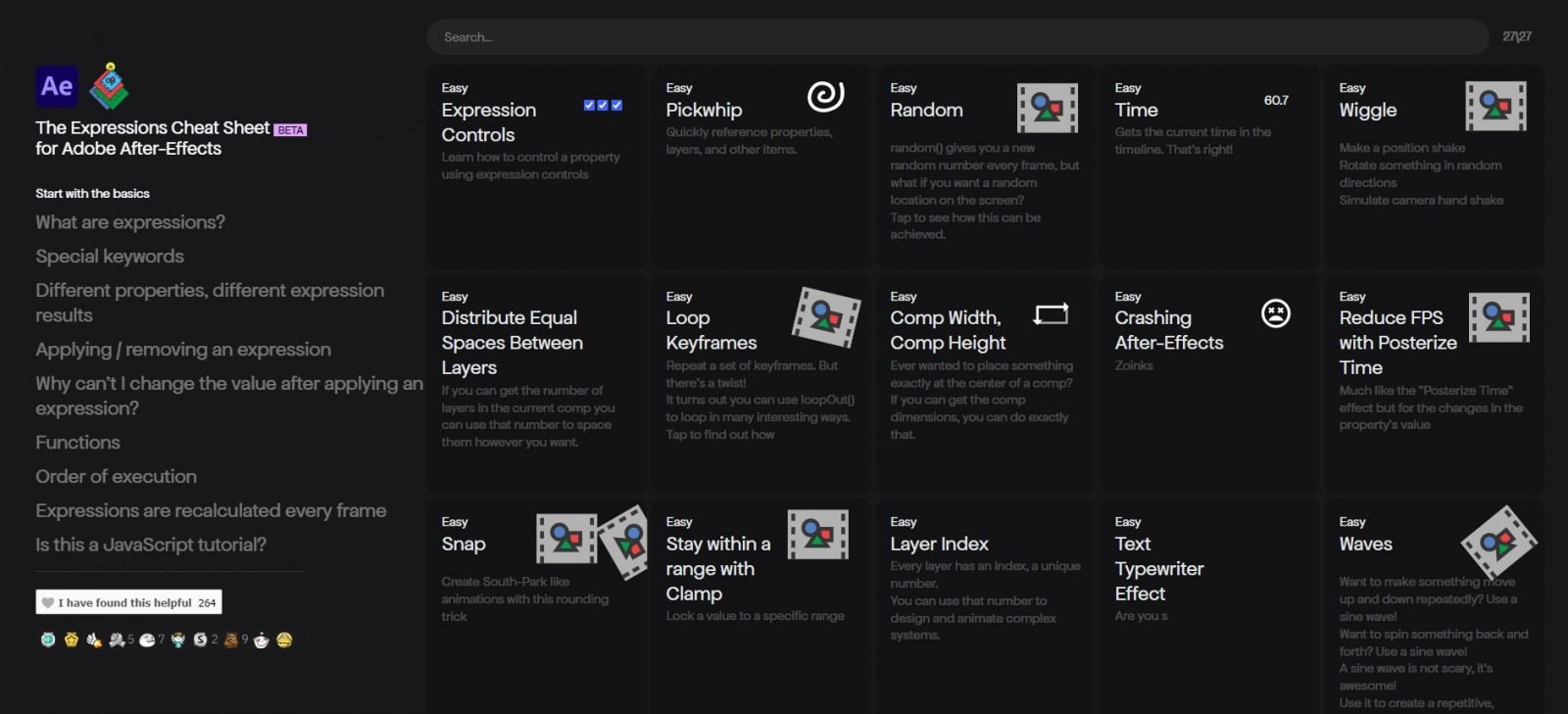Image resolution: width=1568 pixels, height=714 pixels.
Task: Click the angel award icon
Action: click(x=177, y=640)
